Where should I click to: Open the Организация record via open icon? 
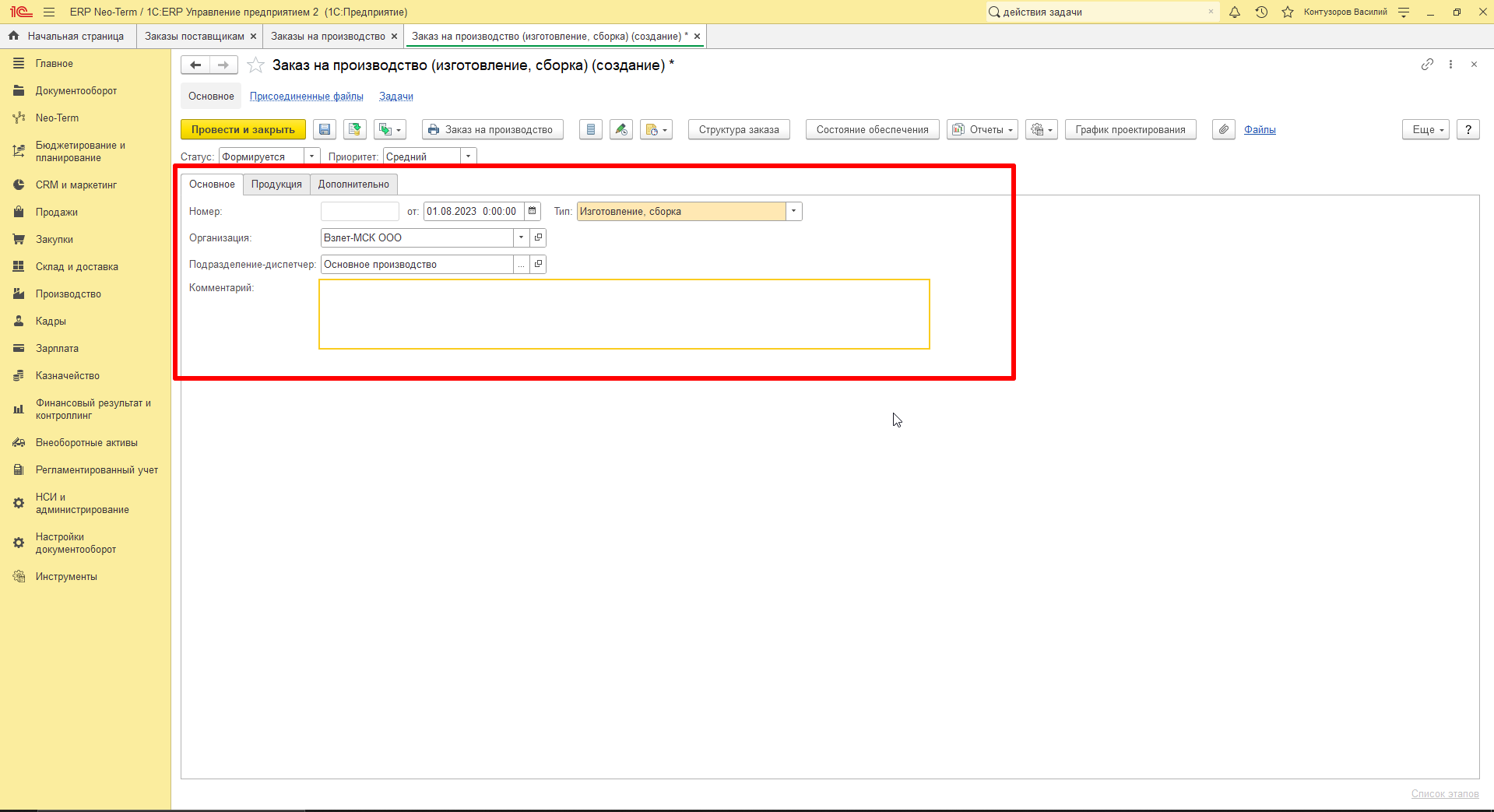click(x=538, y=237)
